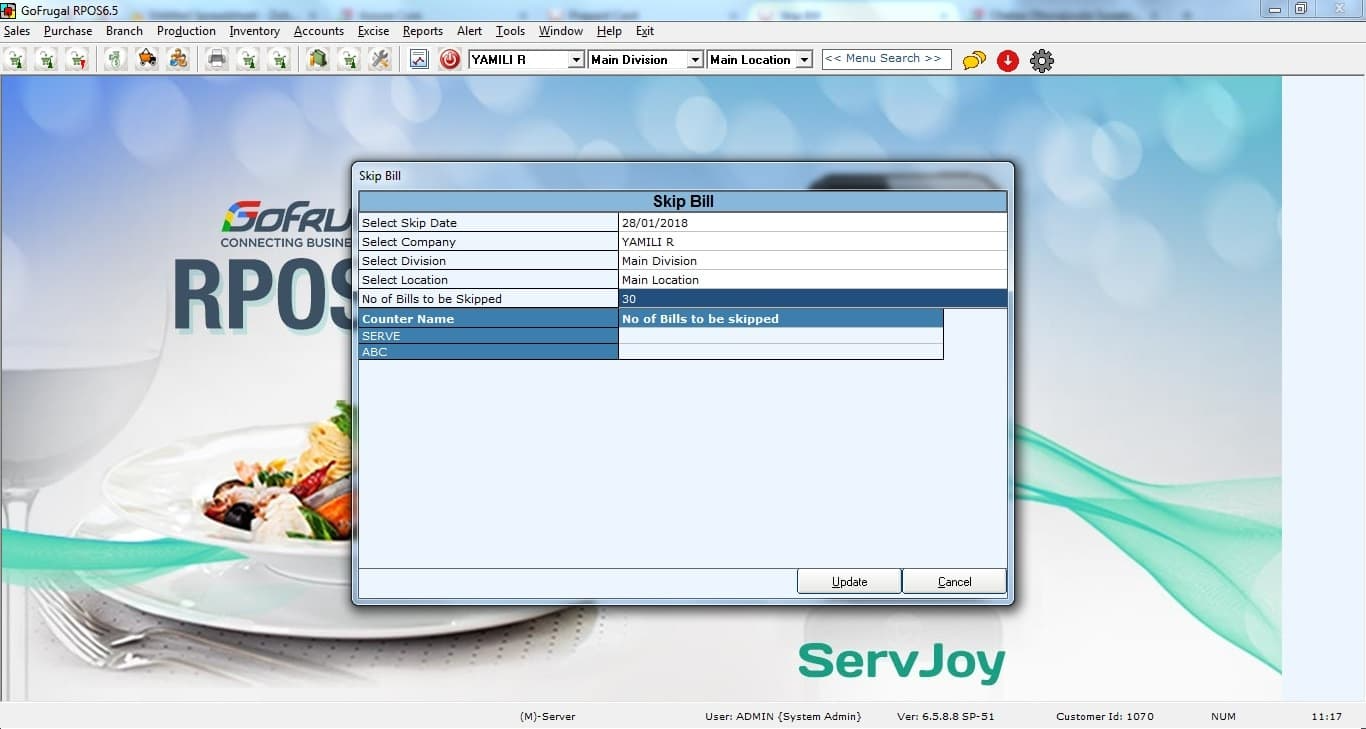Open the Inventory menu
Viewport: 1366px width, 729px height.
point(254,31)
